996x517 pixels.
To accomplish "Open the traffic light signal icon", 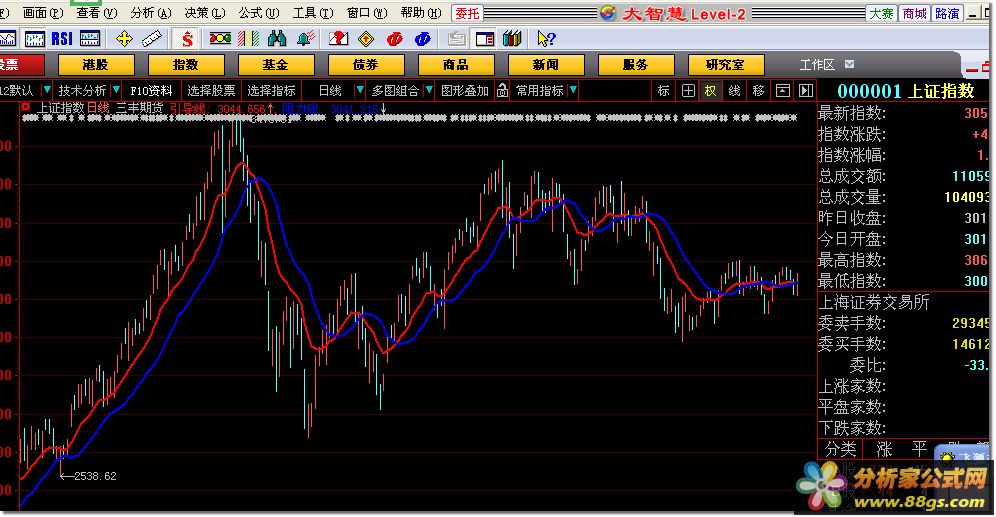I will (x=220, y=39).
